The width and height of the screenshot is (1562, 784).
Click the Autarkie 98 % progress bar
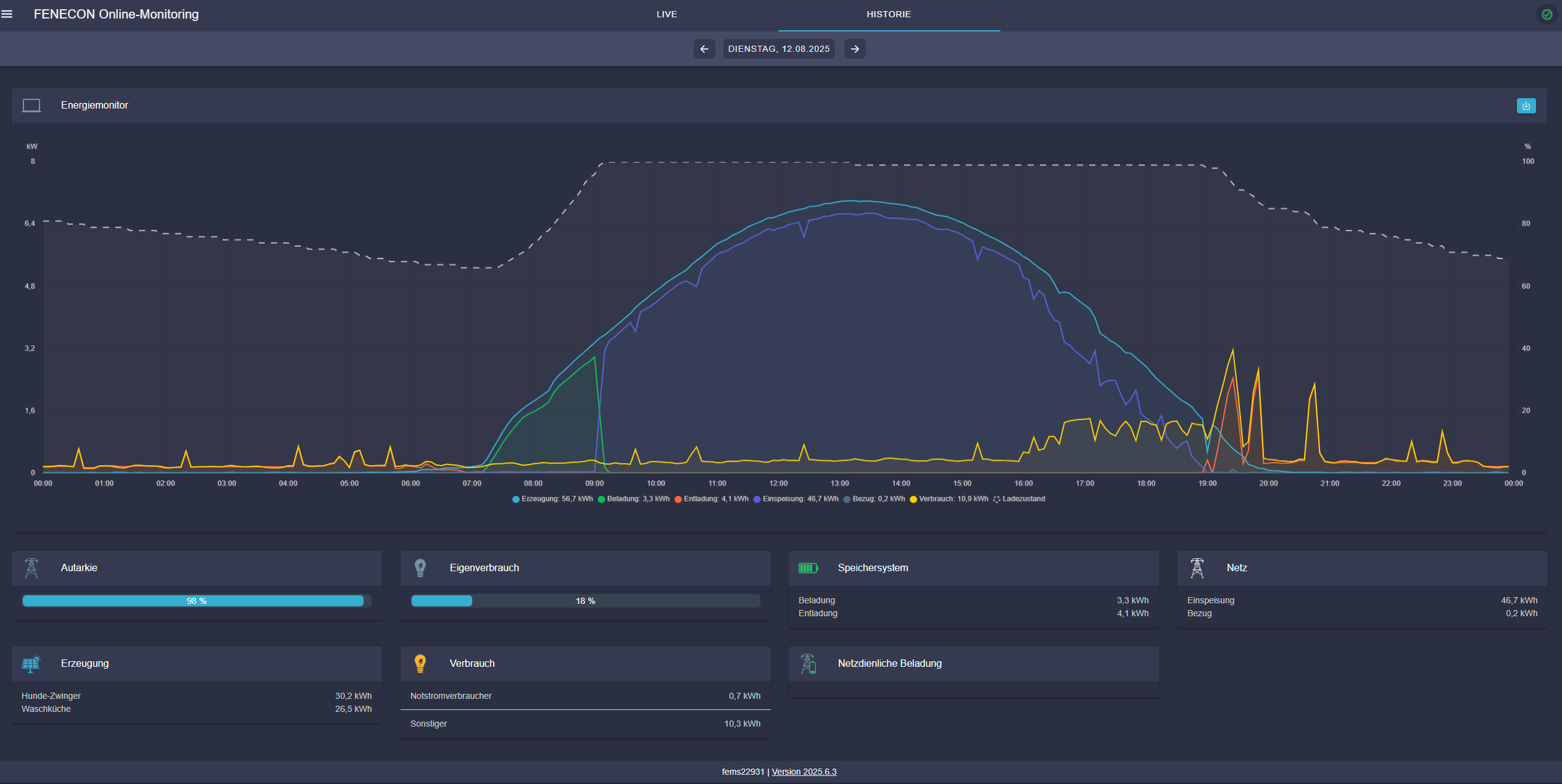pyautogui.click(x=196, y=601)
